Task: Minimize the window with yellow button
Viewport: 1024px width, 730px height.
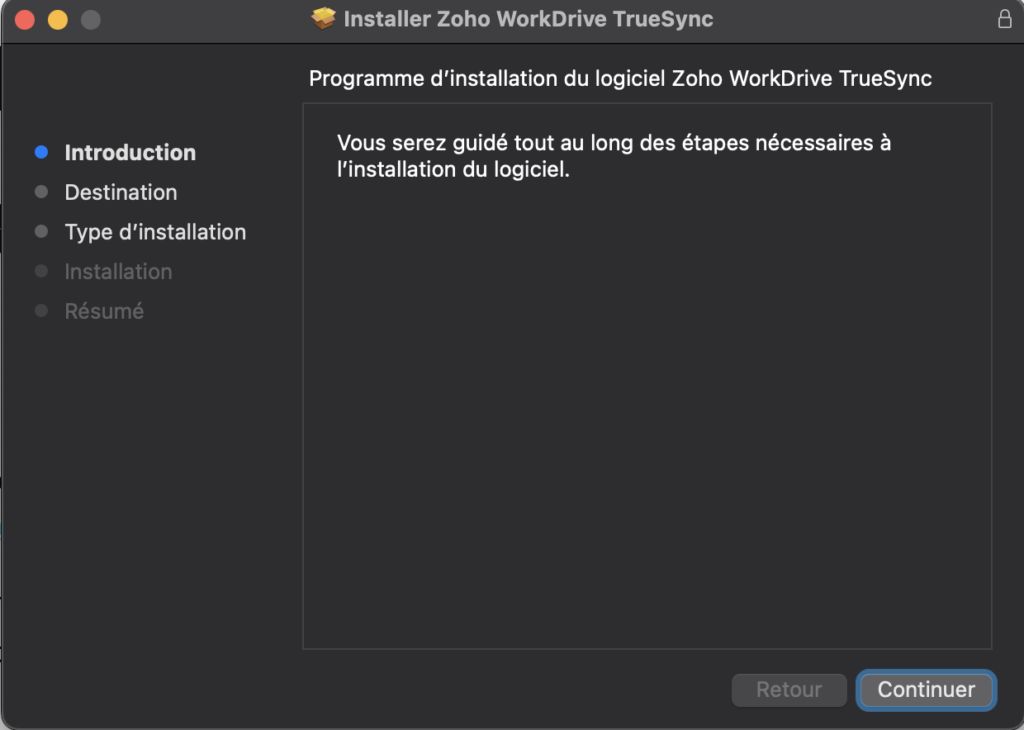Action: coord(57,20)
